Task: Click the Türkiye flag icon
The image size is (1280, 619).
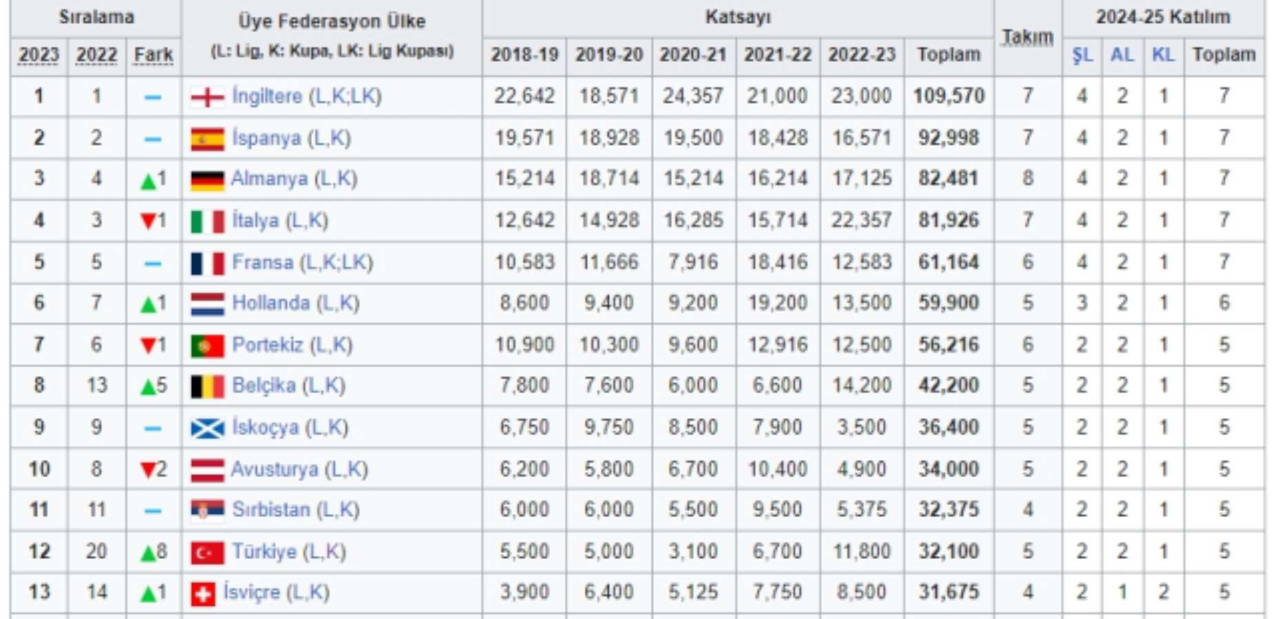Action: pos(207,552)
